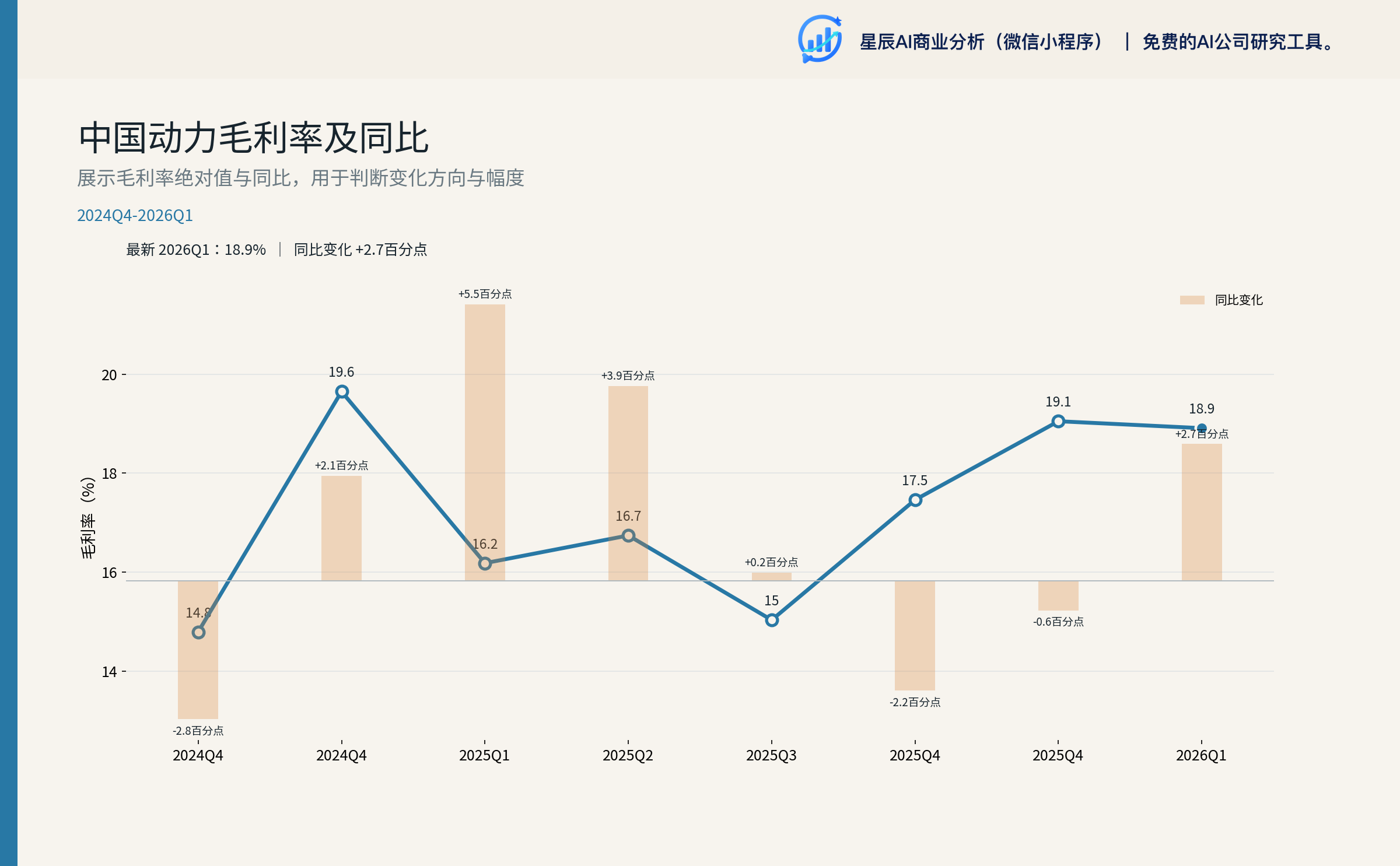This screenshot has width=1400, height=866.
Task: Click the y-axis tick label 20
Action: click(x=109, y=375)
